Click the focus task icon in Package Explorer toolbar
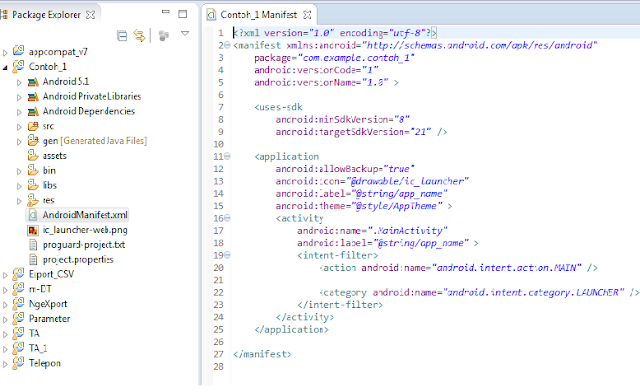The width and height of the screenshot is (640, 392). coord(164,36)
